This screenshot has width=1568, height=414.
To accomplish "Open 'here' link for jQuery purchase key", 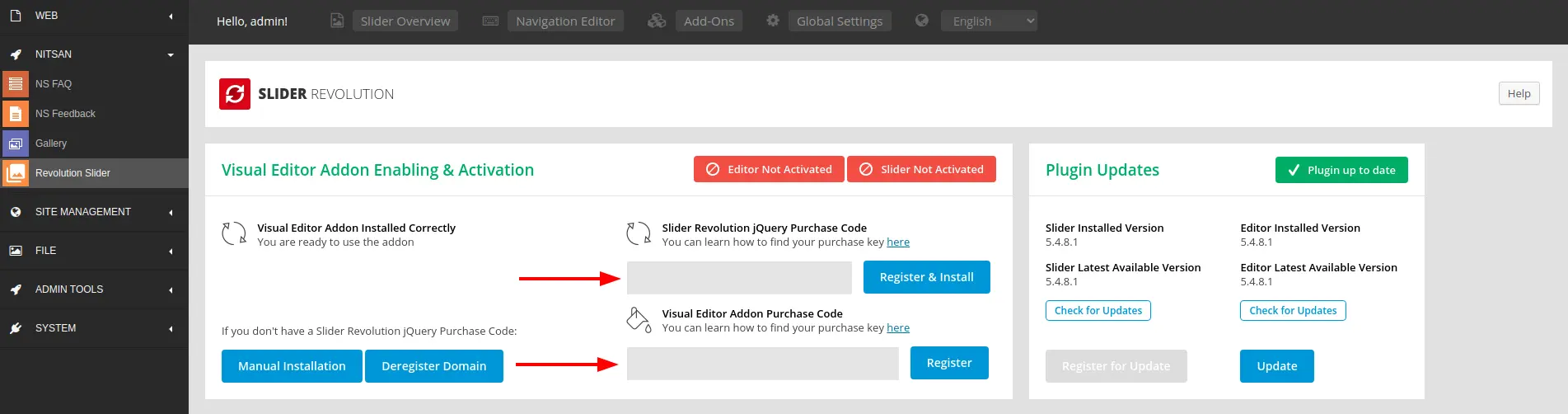I will [898, 242].
